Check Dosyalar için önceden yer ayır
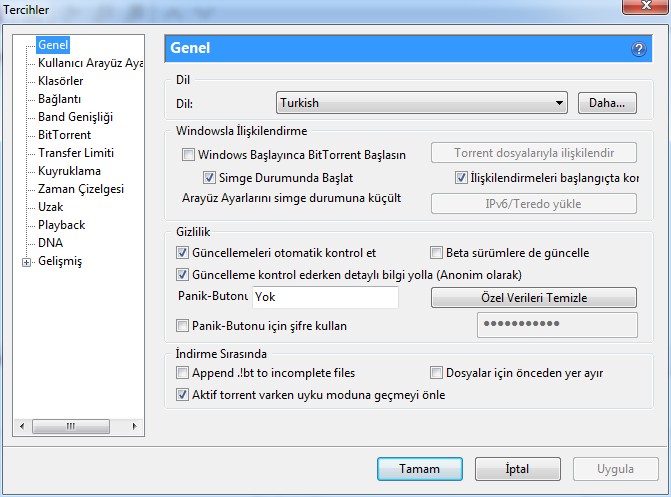This screenshot has width=671, height=497. click(x=436, y=372)
